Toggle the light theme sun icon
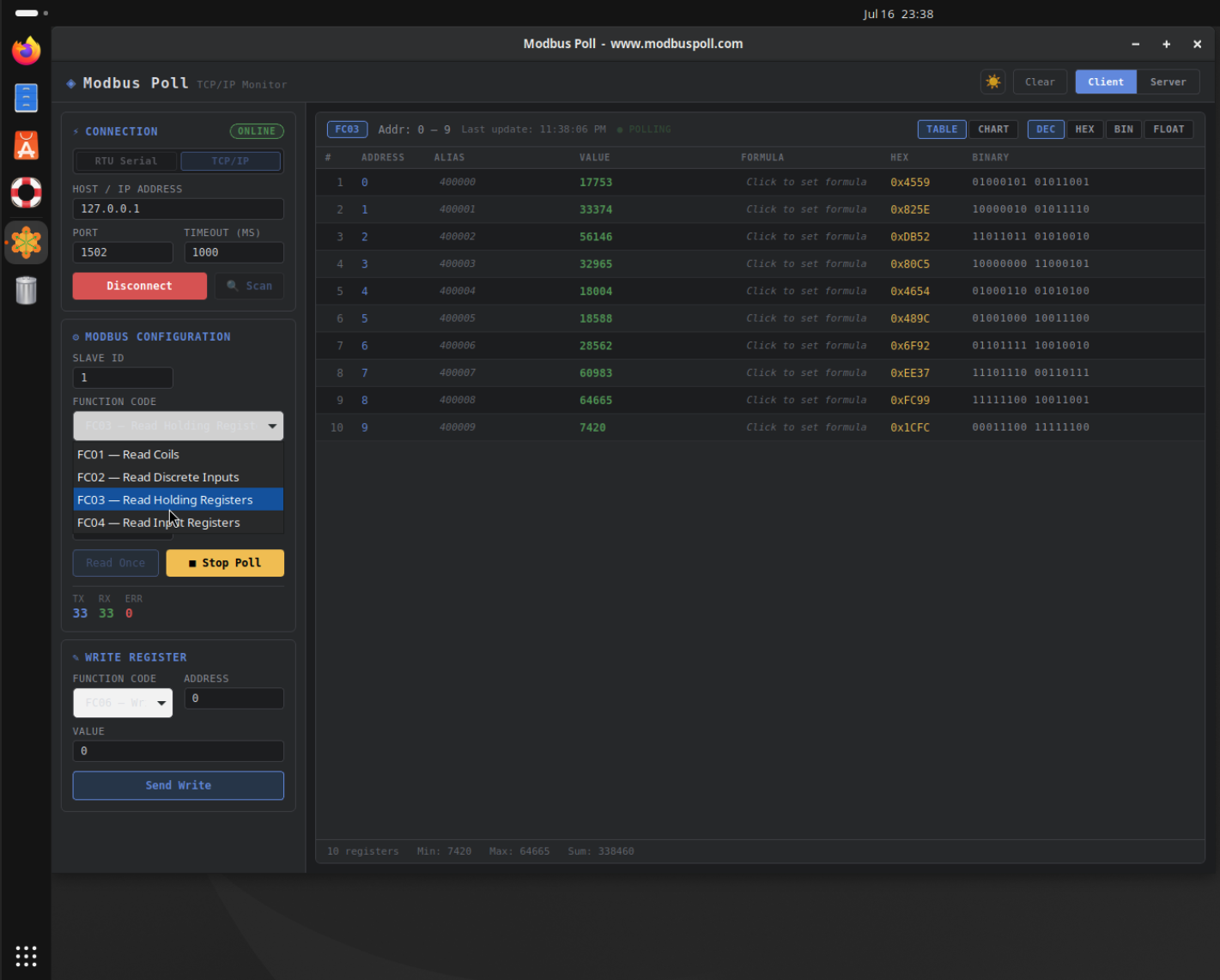The width and height of the screenshot is (1220, 980). pyautogui.click(x=993, y=82)
